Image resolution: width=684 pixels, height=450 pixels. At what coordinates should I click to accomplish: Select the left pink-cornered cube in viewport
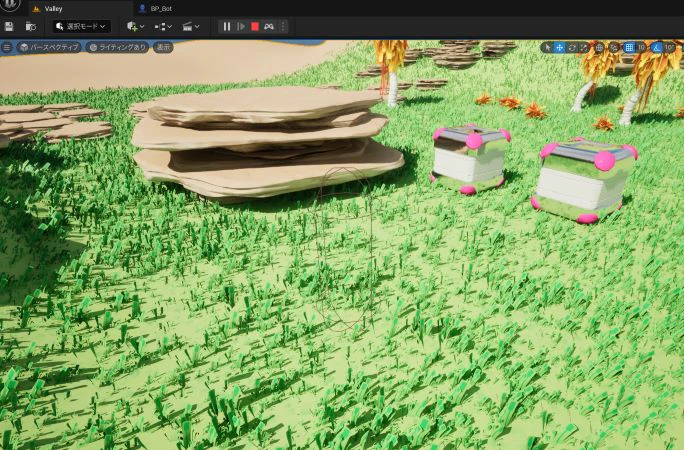click(x=470, y=160)
